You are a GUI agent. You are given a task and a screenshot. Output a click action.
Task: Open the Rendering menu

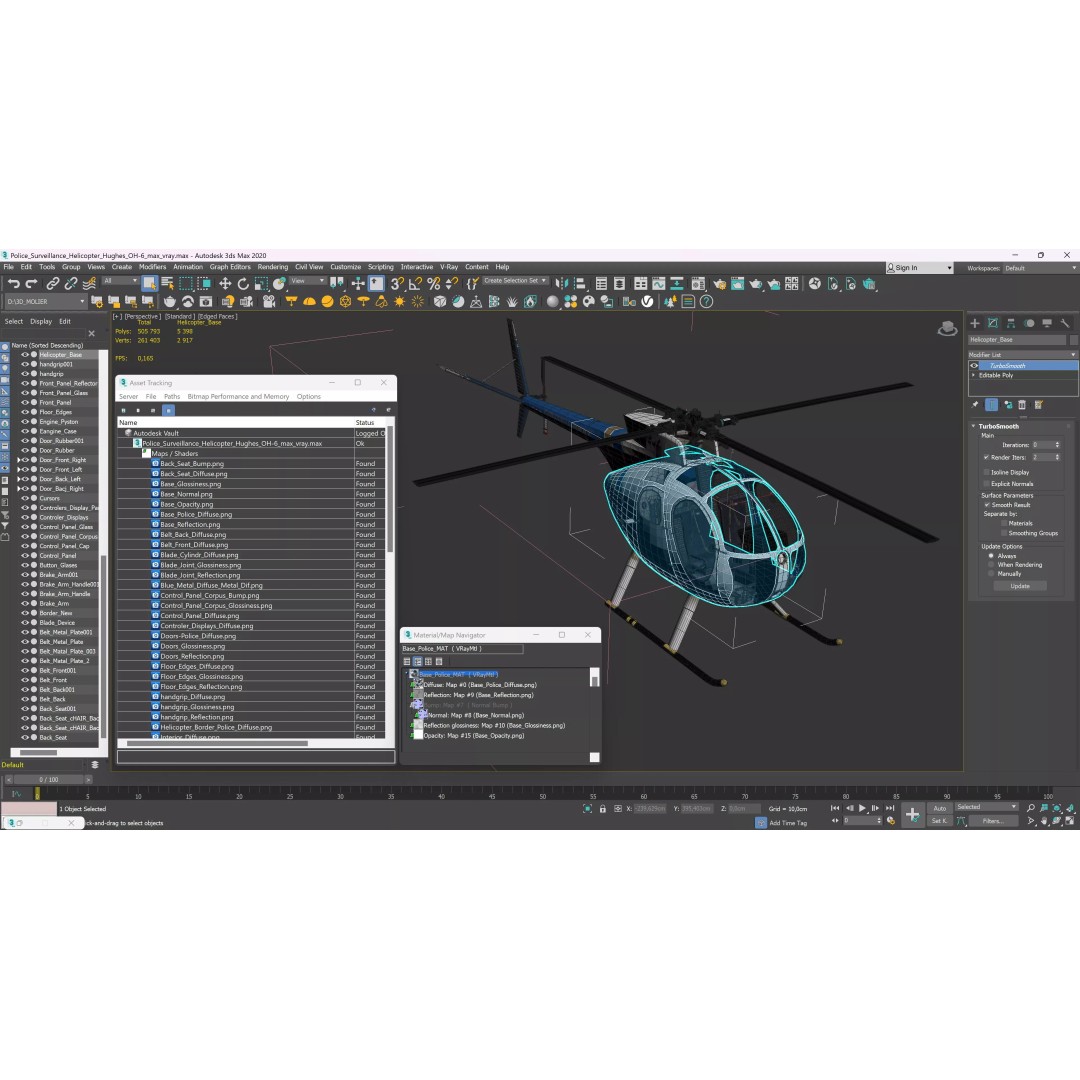click(273, 267)
